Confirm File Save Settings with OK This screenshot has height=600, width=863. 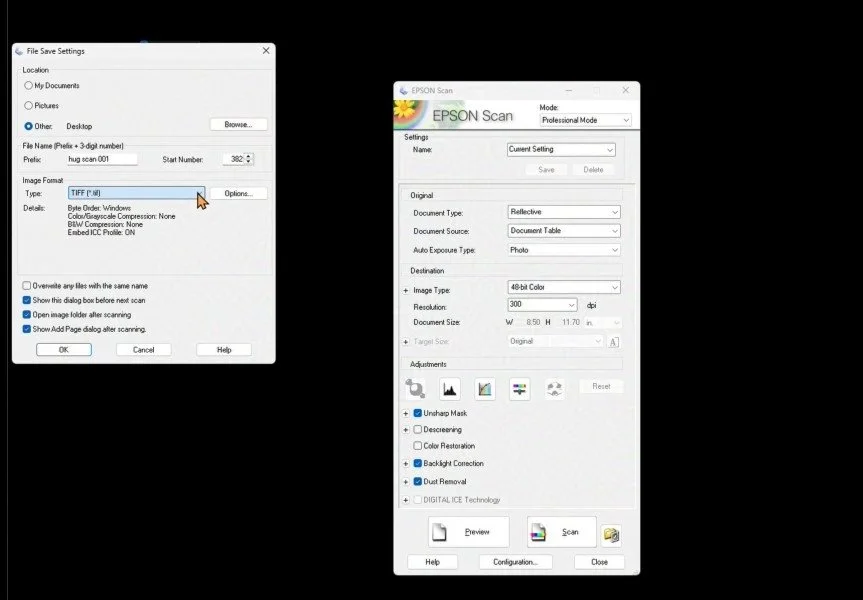64,350
